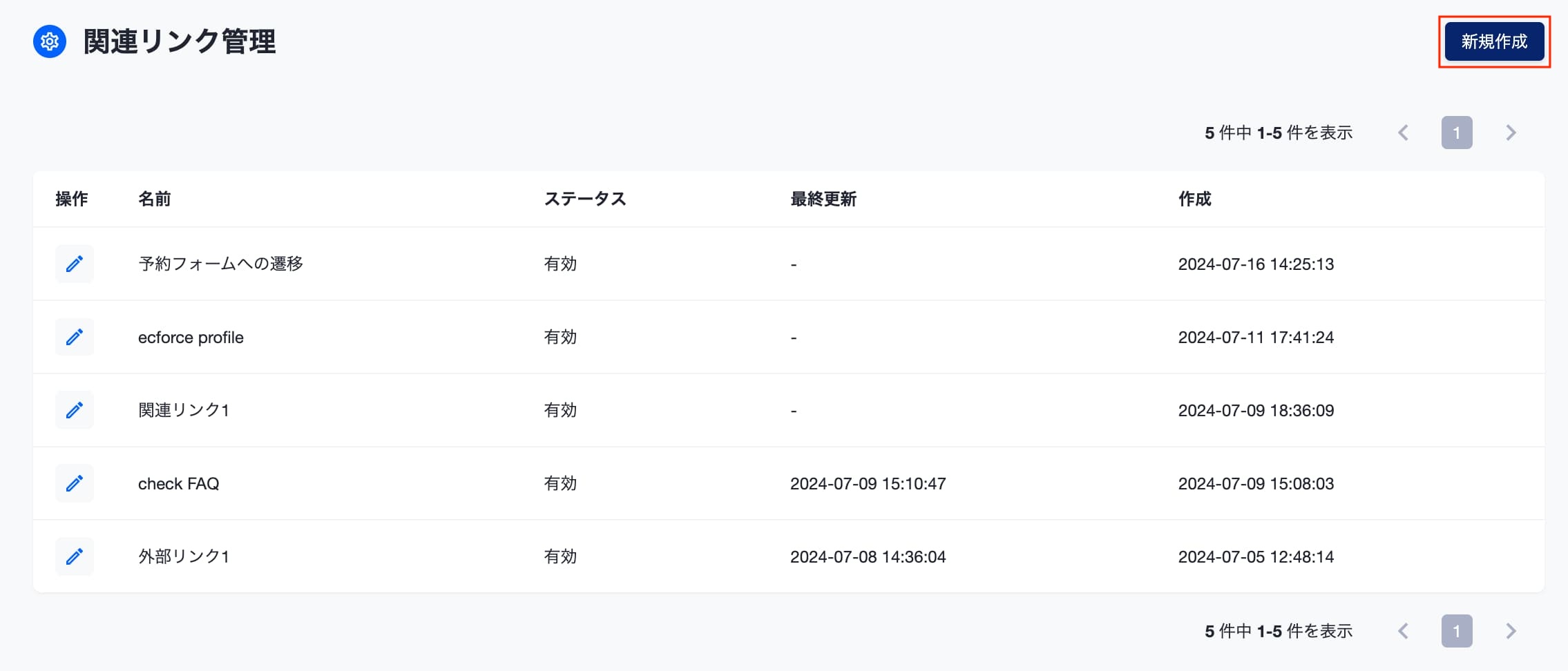Click the ステータス column header
The width and height of the screenshot is (1568, 671).
tap(585, 199)
